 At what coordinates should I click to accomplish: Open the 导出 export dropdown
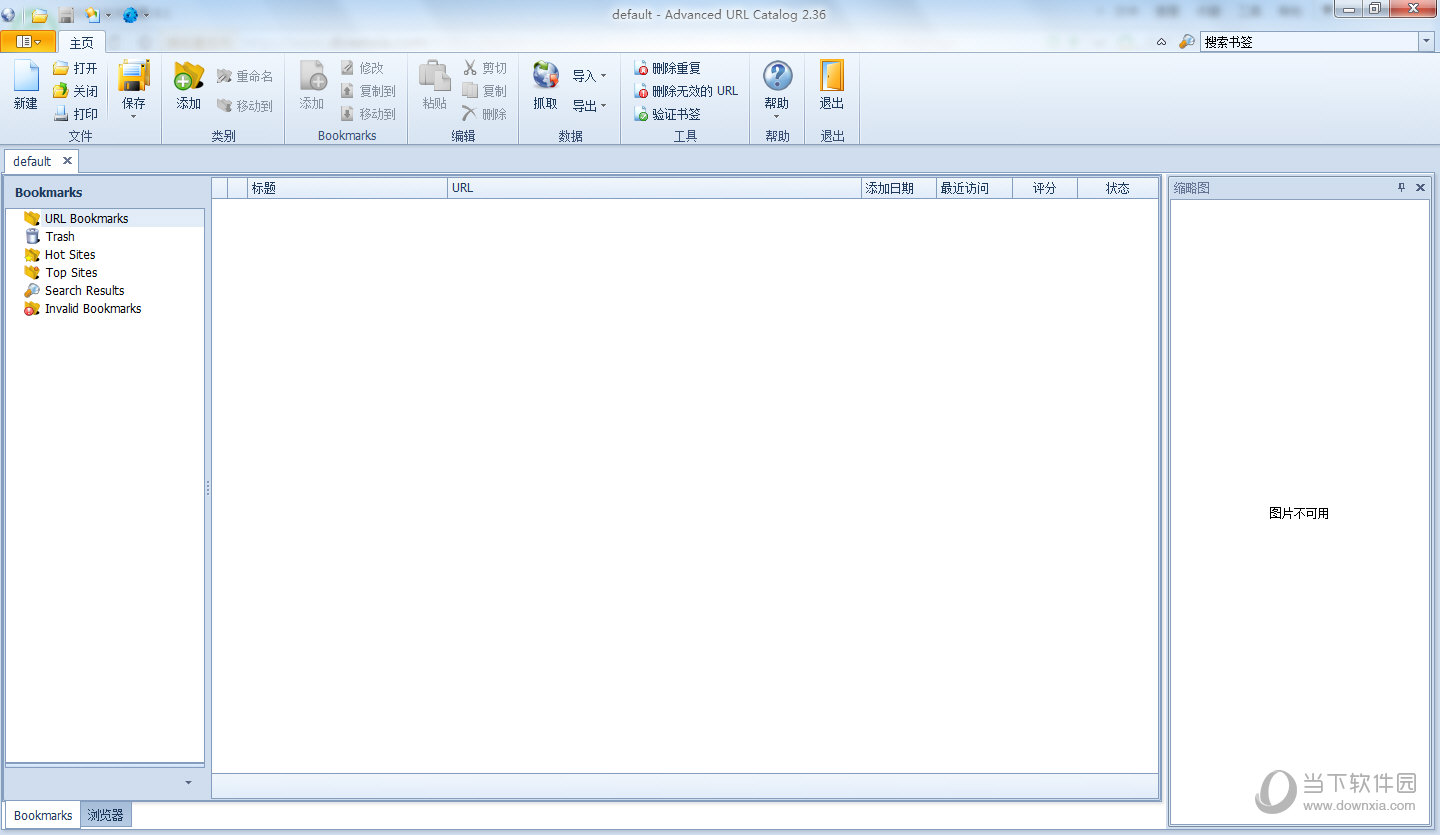[589, 106]
